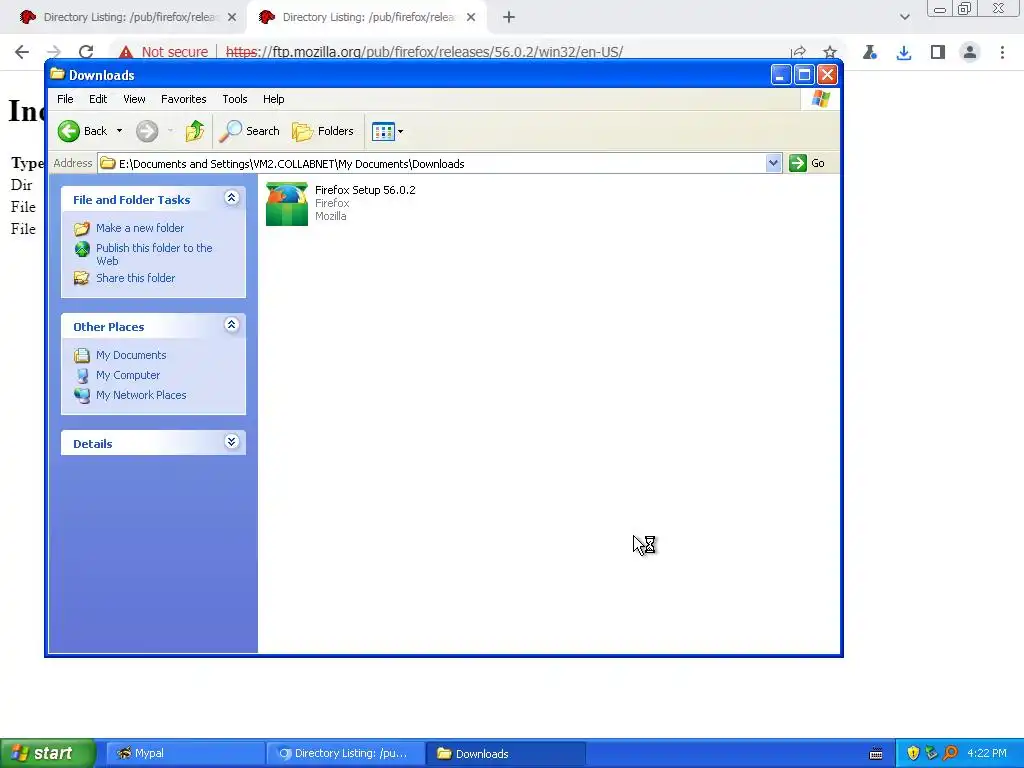Click the browser back arrow

click(x=22, y=52)
